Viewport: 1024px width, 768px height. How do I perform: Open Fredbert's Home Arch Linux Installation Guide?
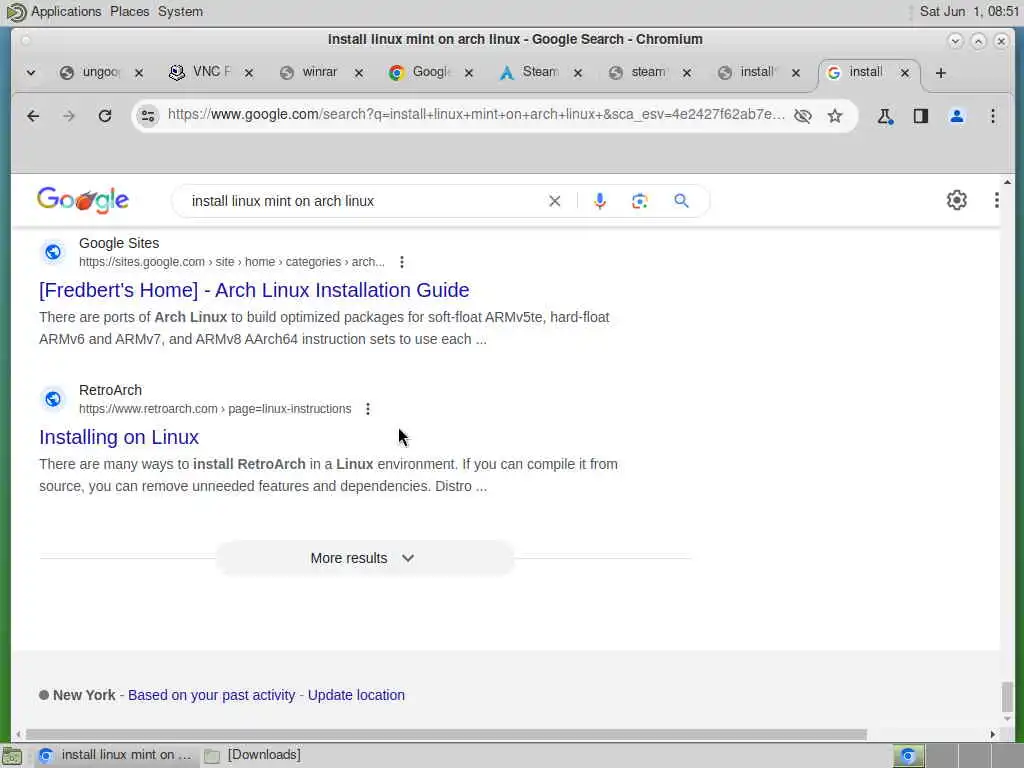tap(254, 290)
